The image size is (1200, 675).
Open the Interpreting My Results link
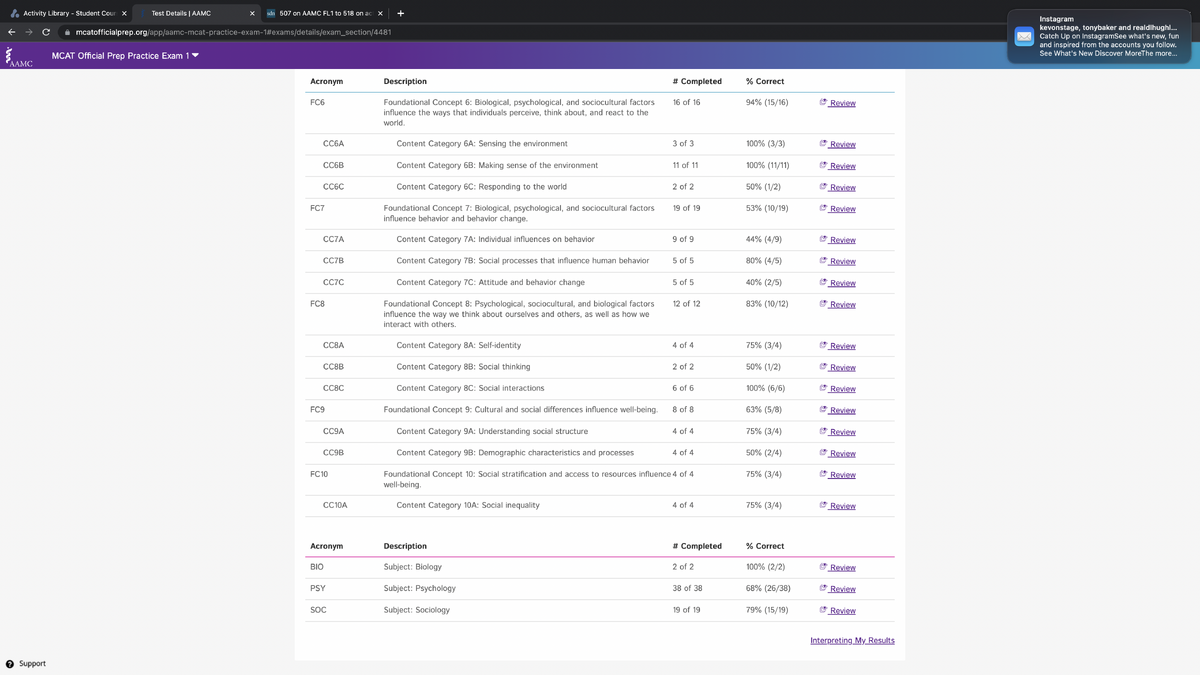(x=852, y=640)
